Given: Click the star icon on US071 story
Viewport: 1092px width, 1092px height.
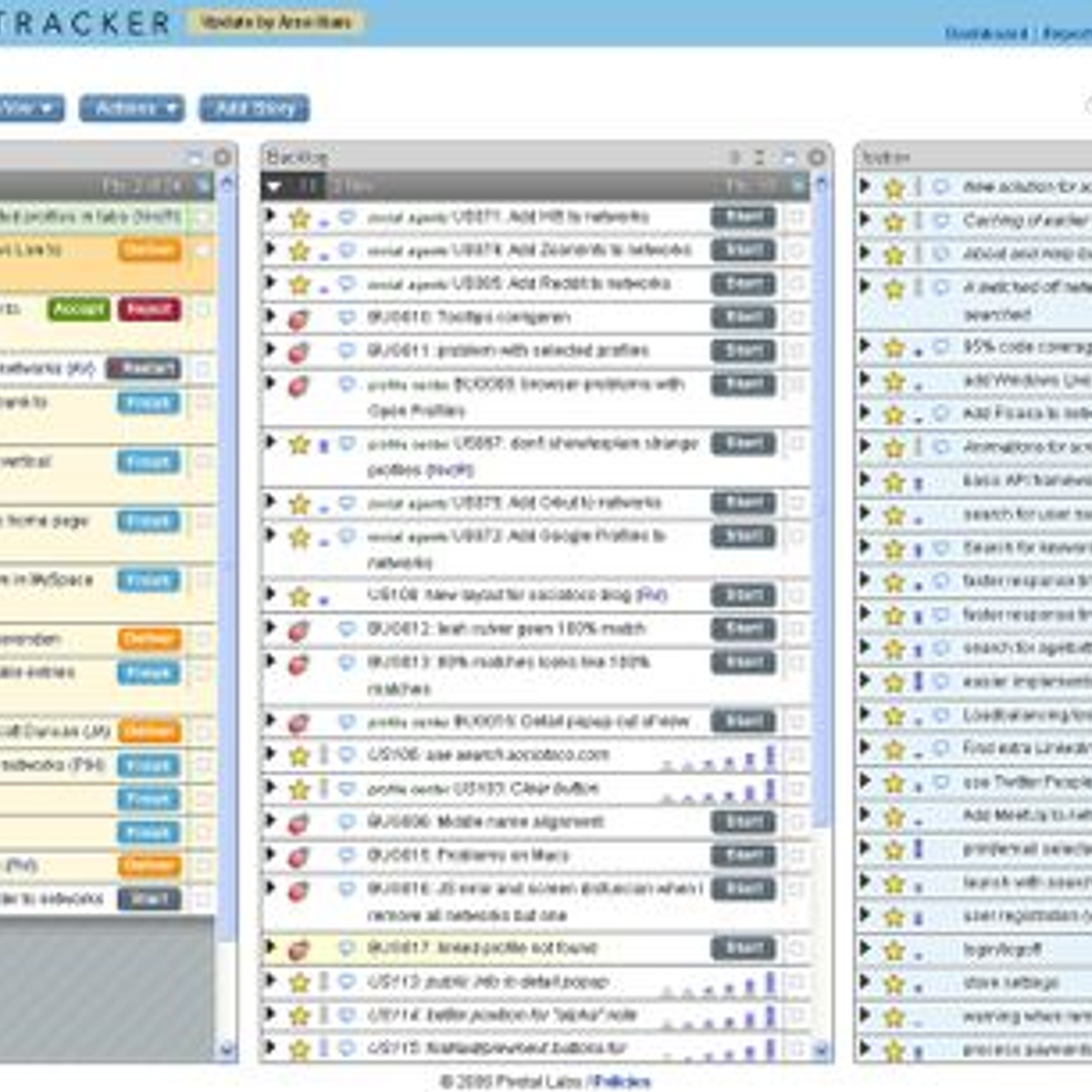Looking at the screenshot, I should point(299,218).
